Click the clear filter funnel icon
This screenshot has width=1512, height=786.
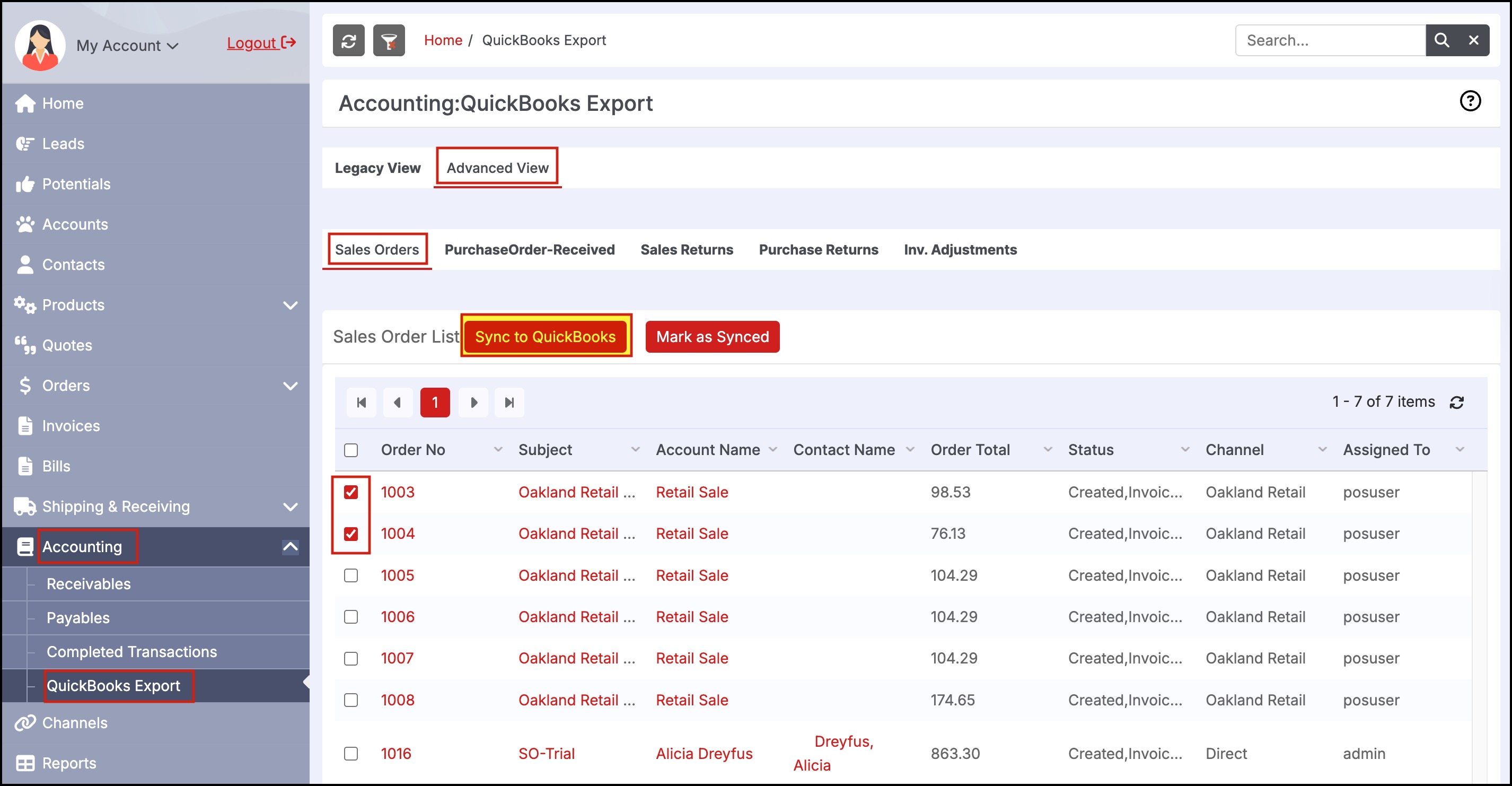click(389, 40)
